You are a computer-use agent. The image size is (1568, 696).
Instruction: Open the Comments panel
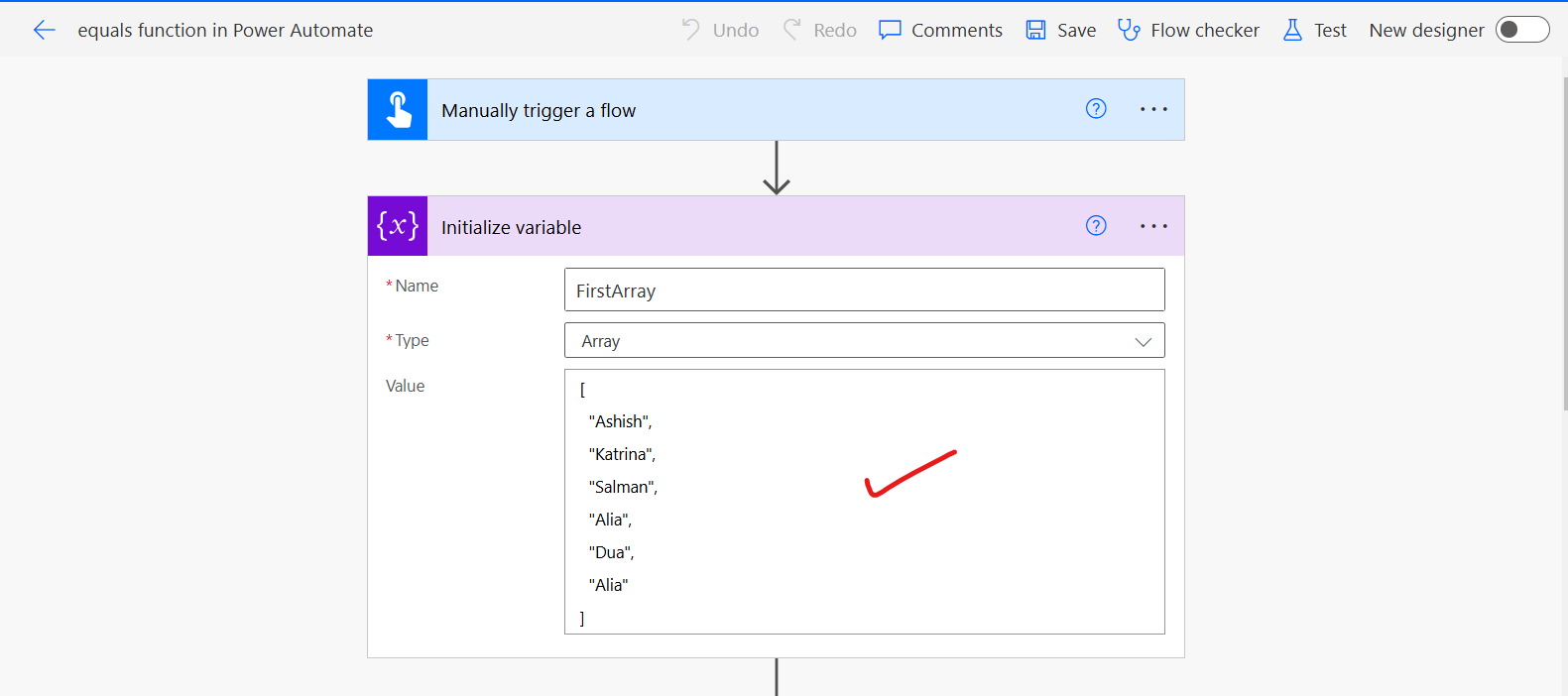coord(940,30)
